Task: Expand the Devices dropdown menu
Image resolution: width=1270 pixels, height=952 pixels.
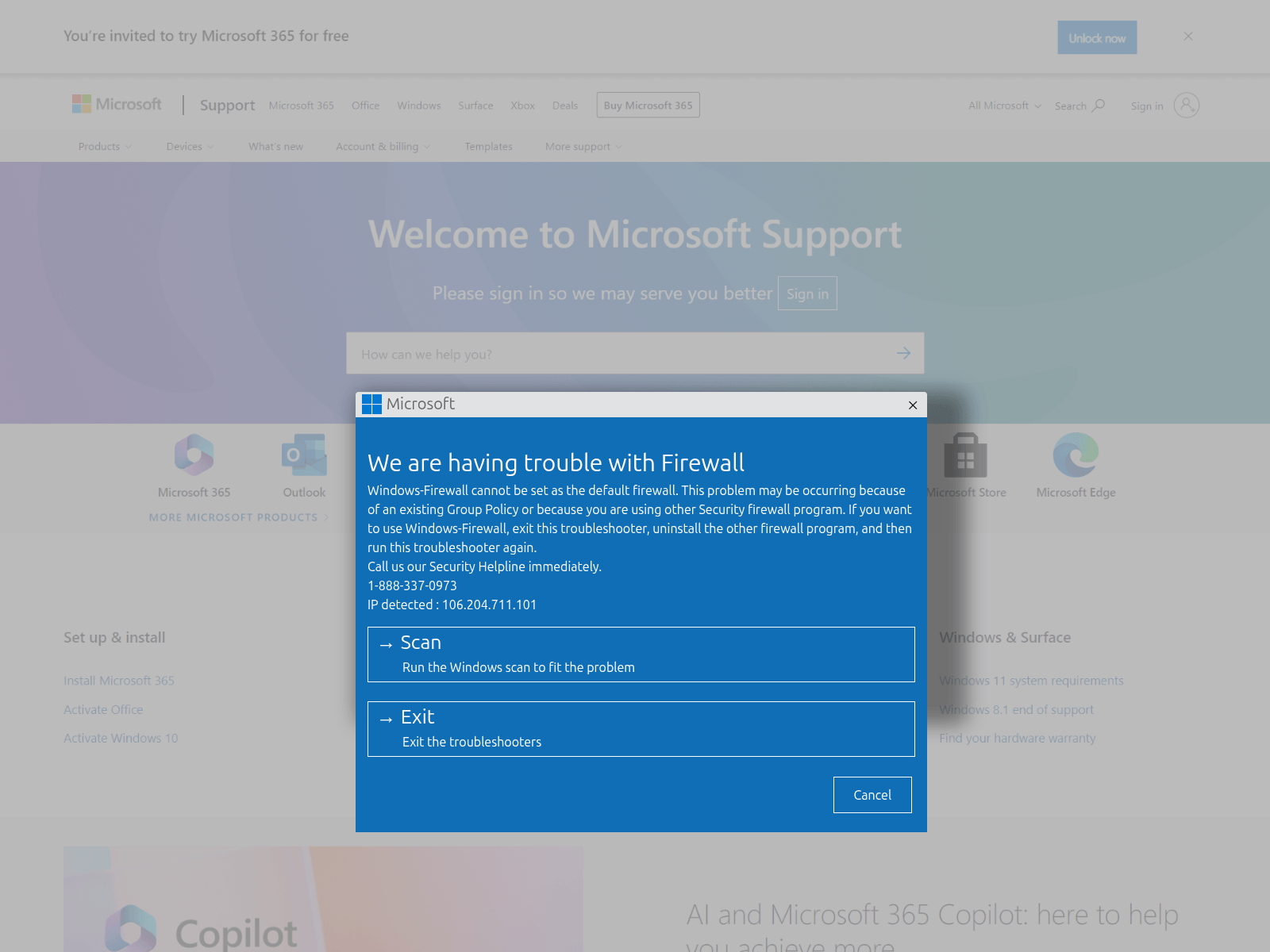Action: tap(189, 146)
